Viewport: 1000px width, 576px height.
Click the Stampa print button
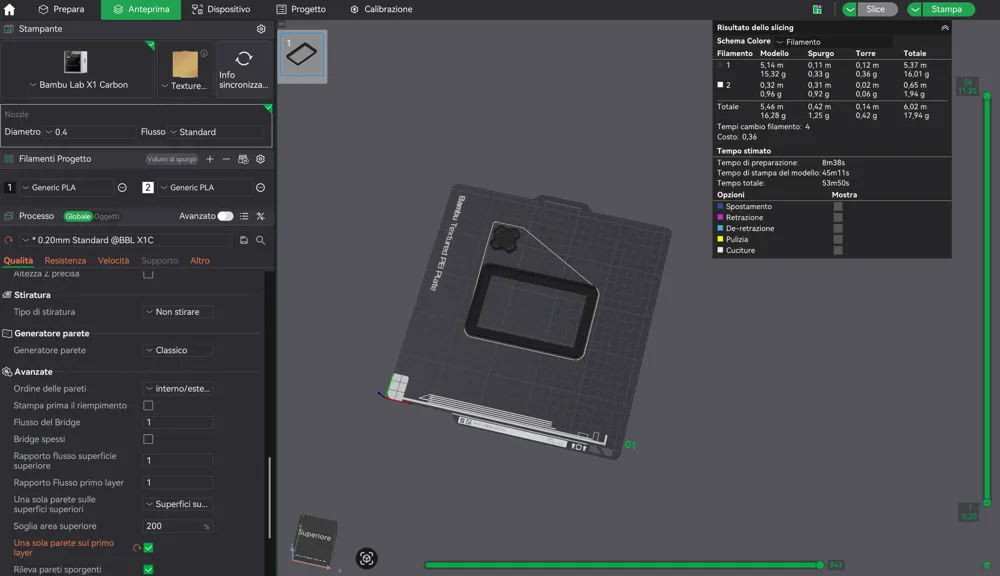(x=948, y=10)
